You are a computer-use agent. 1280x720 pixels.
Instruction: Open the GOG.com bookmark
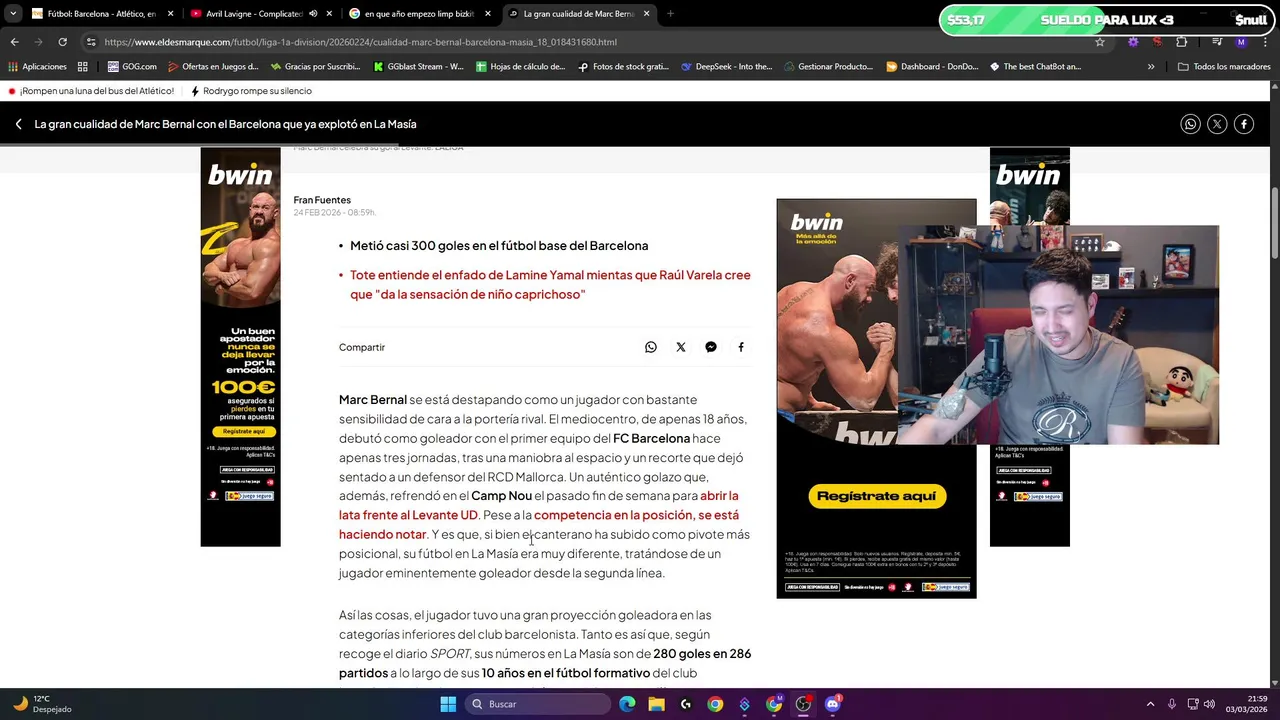132,67
